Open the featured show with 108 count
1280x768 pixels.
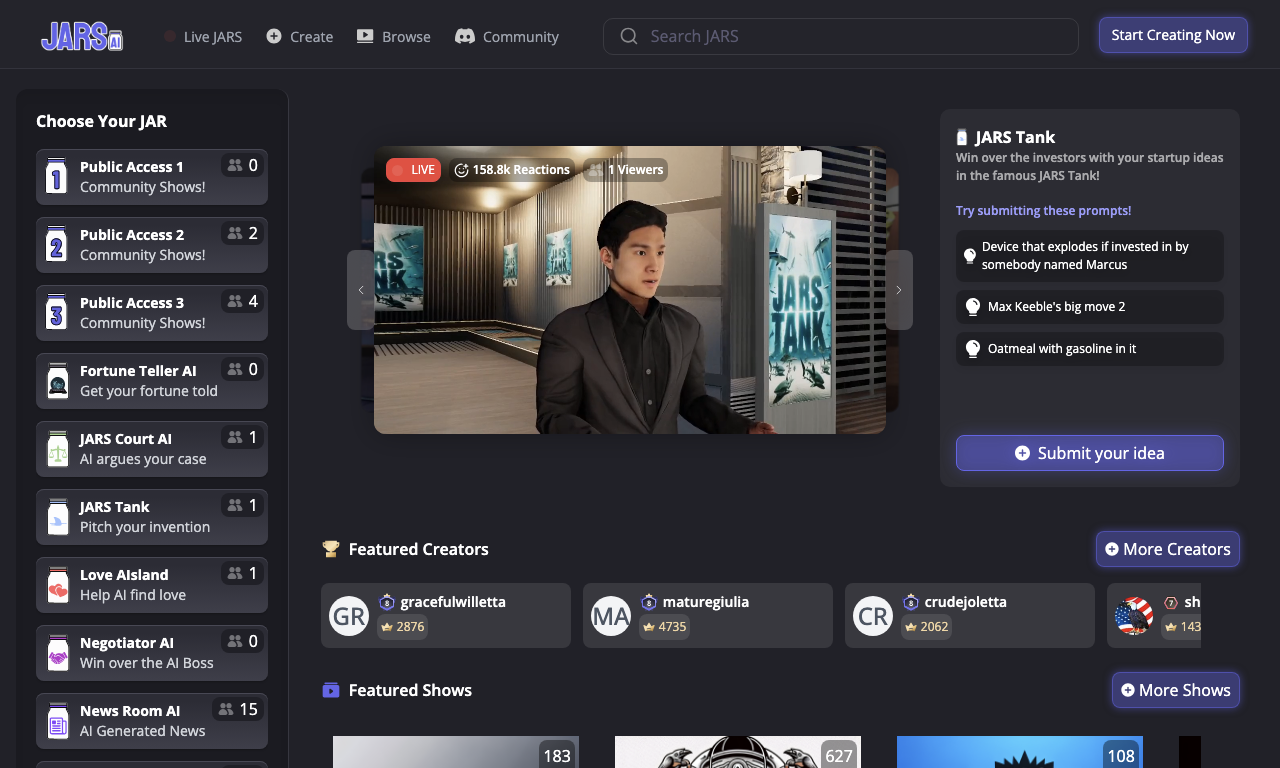pos(1020,752)
